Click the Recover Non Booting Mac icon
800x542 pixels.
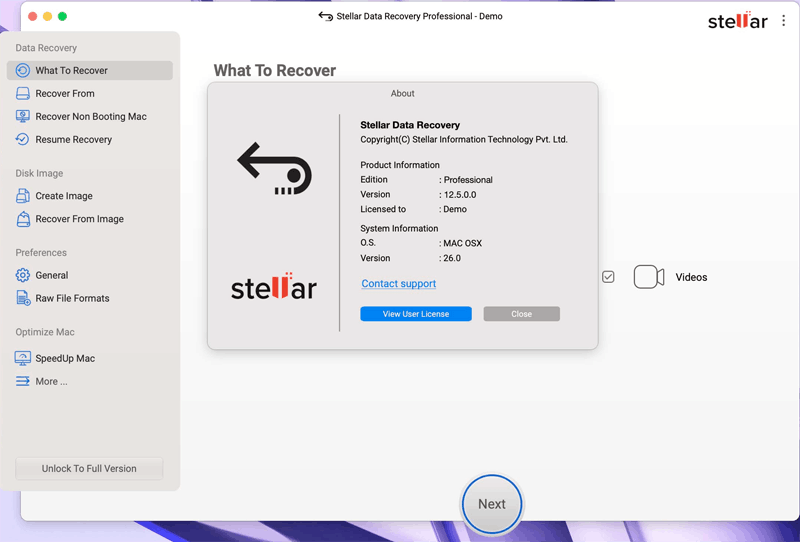[22, 116]
